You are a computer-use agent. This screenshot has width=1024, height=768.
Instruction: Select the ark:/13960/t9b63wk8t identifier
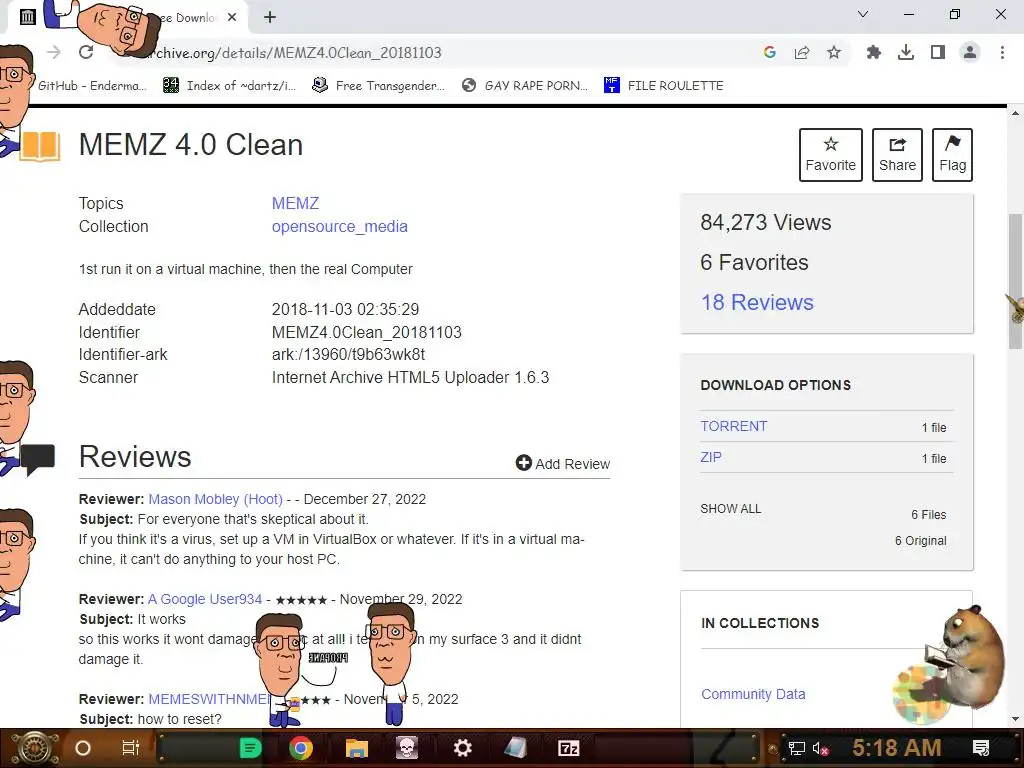348,355
